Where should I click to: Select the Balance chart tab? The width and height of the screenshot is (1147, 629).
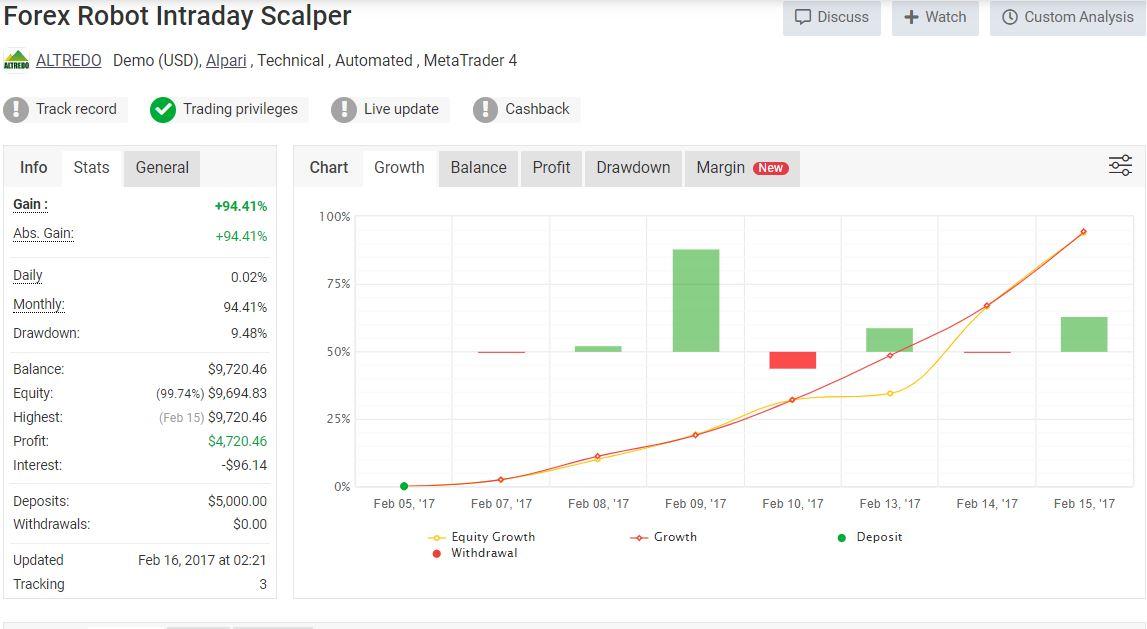(478, 168)
